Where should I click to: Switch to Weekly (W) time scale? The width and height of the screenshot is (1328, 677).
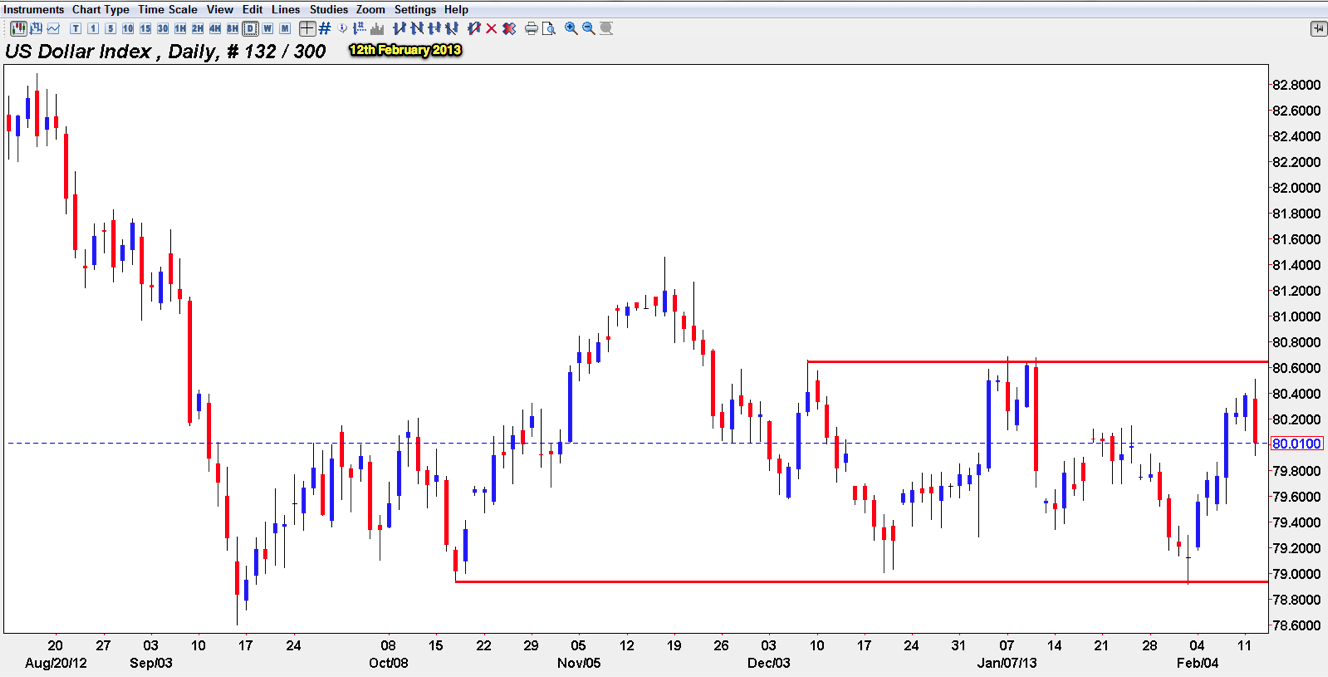(x=267, y=28)
